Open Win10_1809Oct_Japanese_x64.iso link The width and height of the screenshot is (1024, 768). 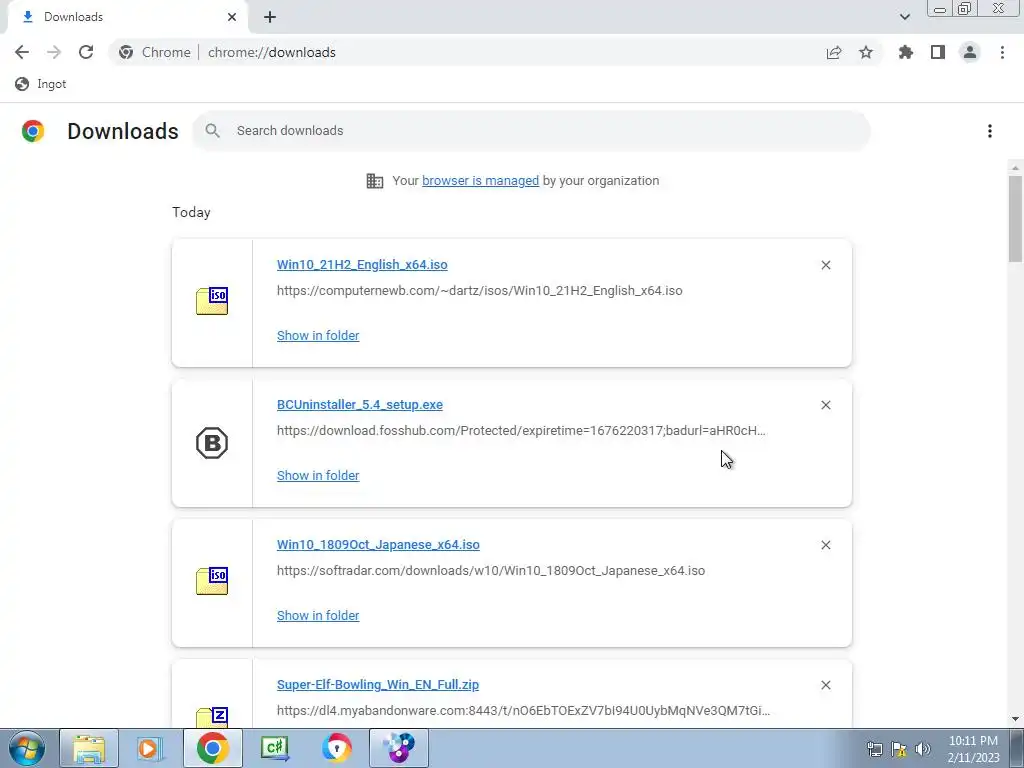tap(378, 545)
